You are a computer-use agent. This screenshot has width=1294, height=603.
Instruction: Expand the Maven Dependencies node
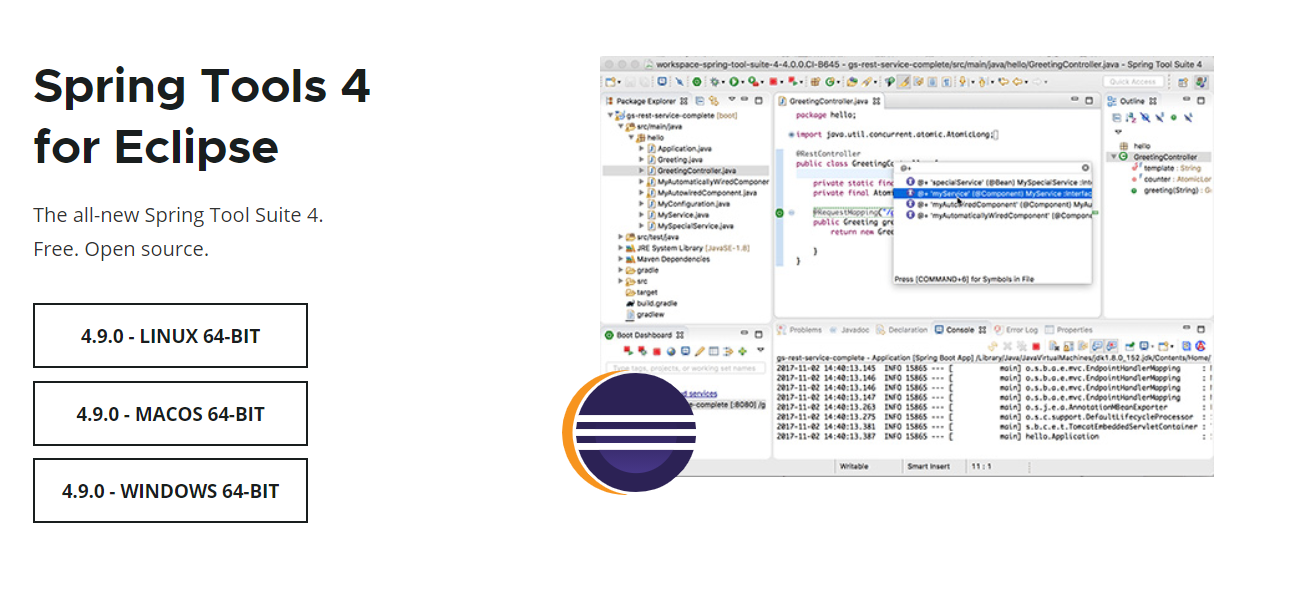[620, 259]
